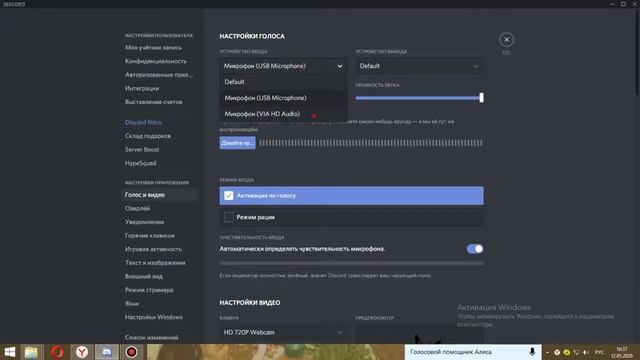Click the Давайте пр... mic test button

[238, 143]
